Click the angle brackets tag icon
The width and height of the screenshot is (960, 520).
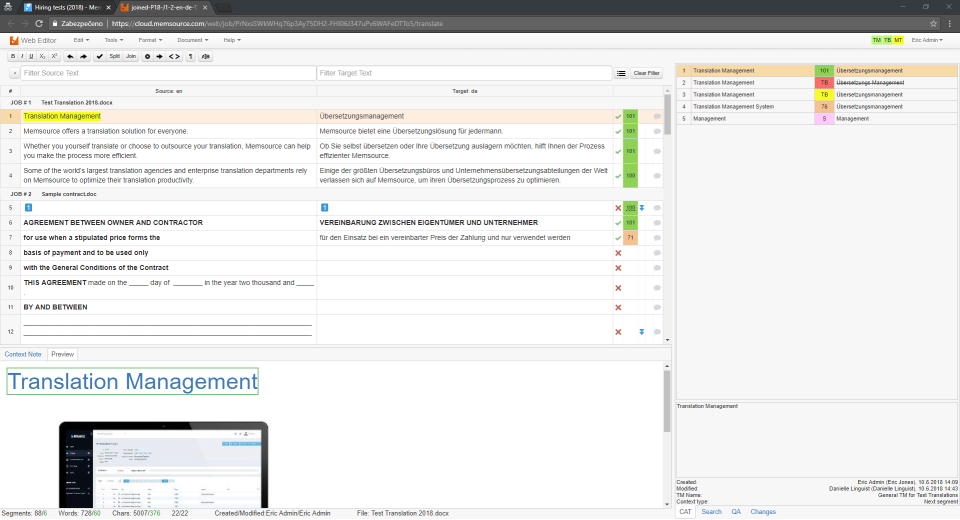tap(174, 56)
